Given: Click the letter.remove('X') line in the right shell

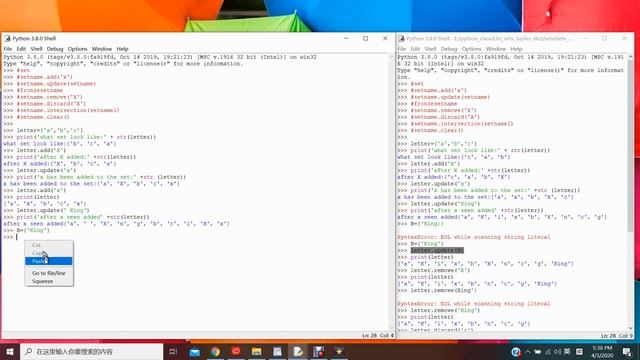Looking at the screenshot, I should (440, 270).
